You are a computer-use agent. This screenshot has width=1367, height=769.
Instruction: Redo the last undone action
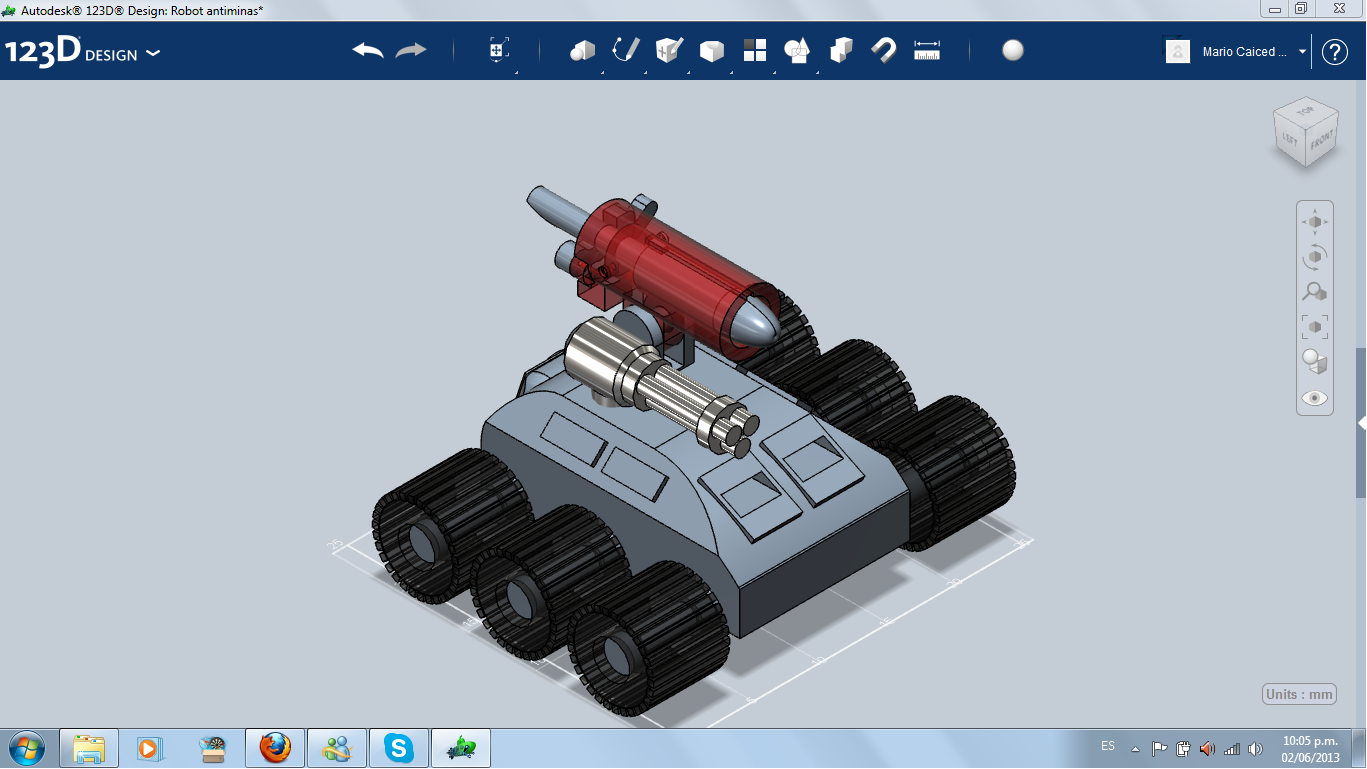pos(411,50)
